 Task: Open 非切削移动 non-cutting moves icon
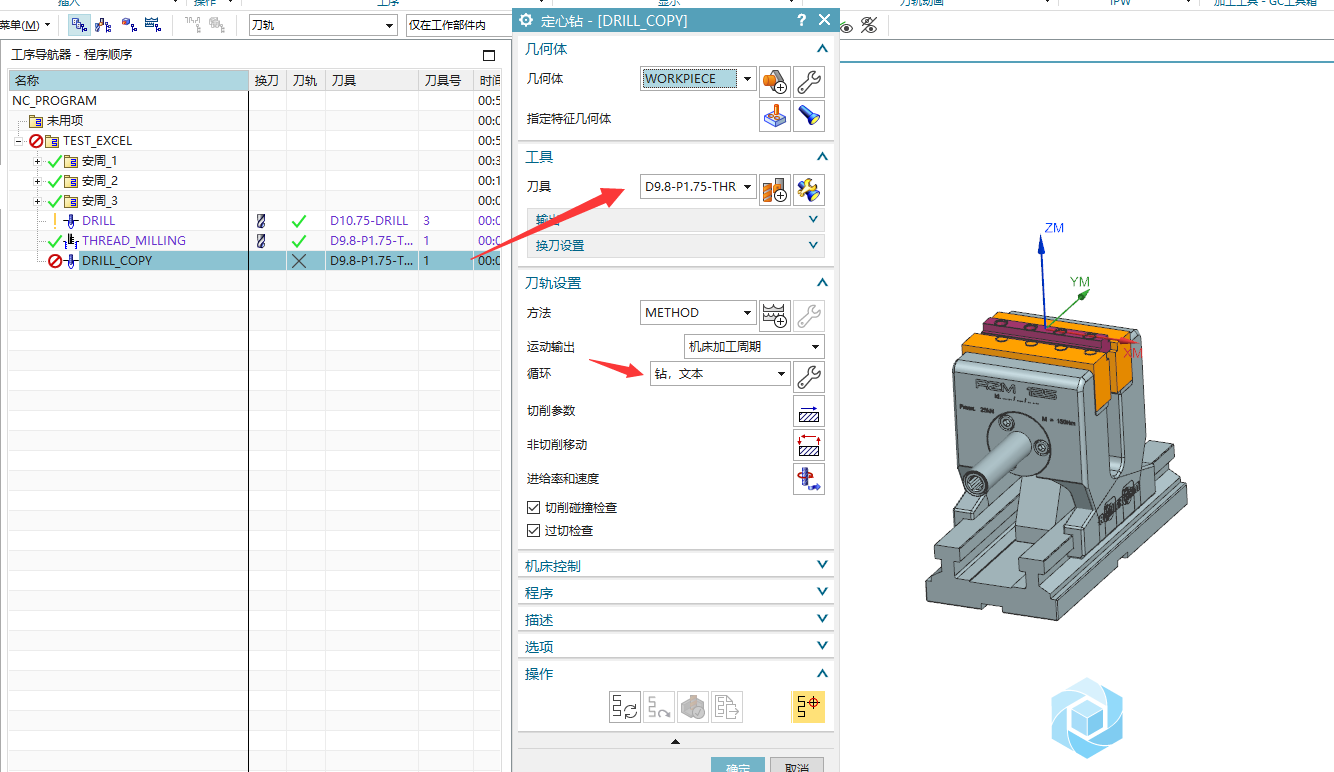click(809, 445)
